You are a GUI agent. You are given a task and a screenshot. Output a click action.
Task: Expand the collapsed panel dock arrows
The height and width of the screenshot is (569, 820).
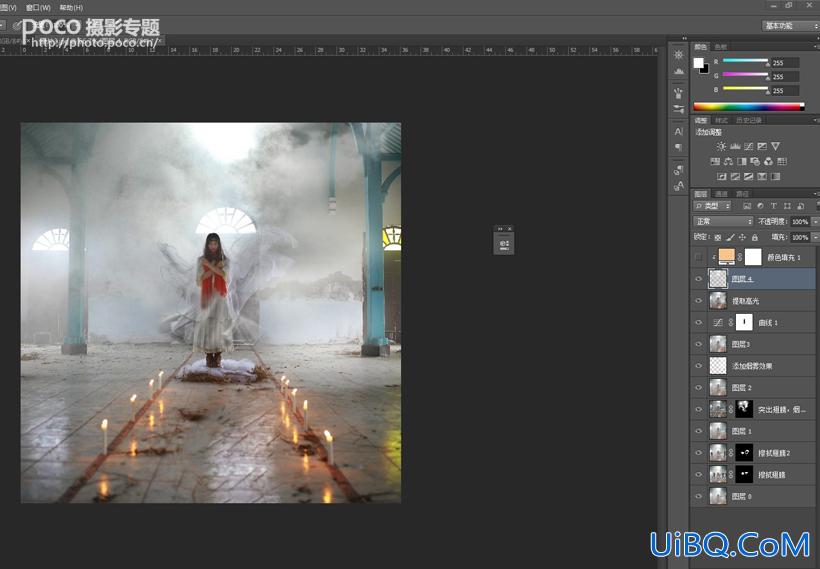pyautogui.click(x=685, y=38)
